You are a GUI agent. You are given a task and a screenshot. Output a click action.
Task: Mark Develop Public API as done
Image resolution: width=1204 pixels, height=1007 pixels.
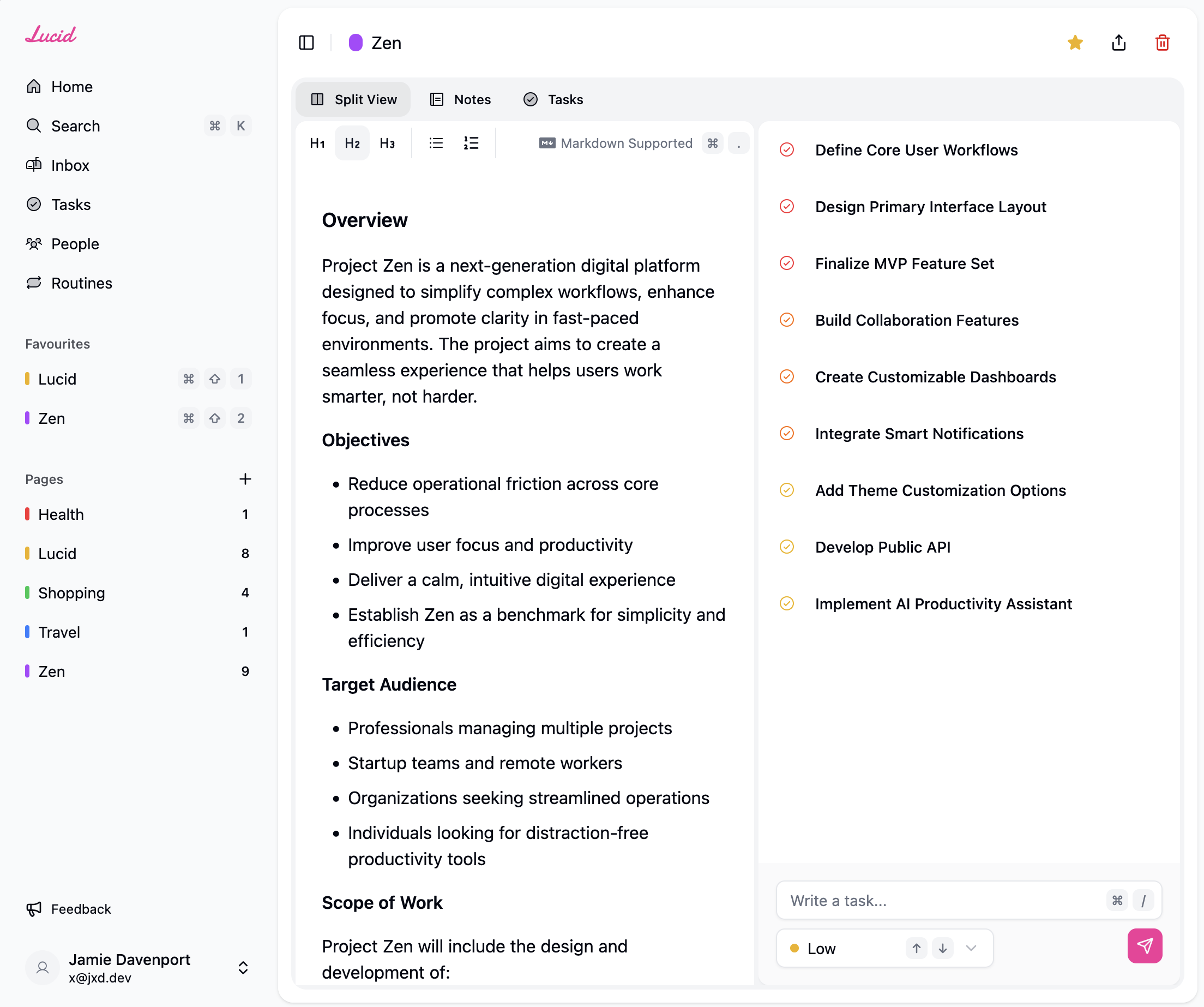[787, 547]
